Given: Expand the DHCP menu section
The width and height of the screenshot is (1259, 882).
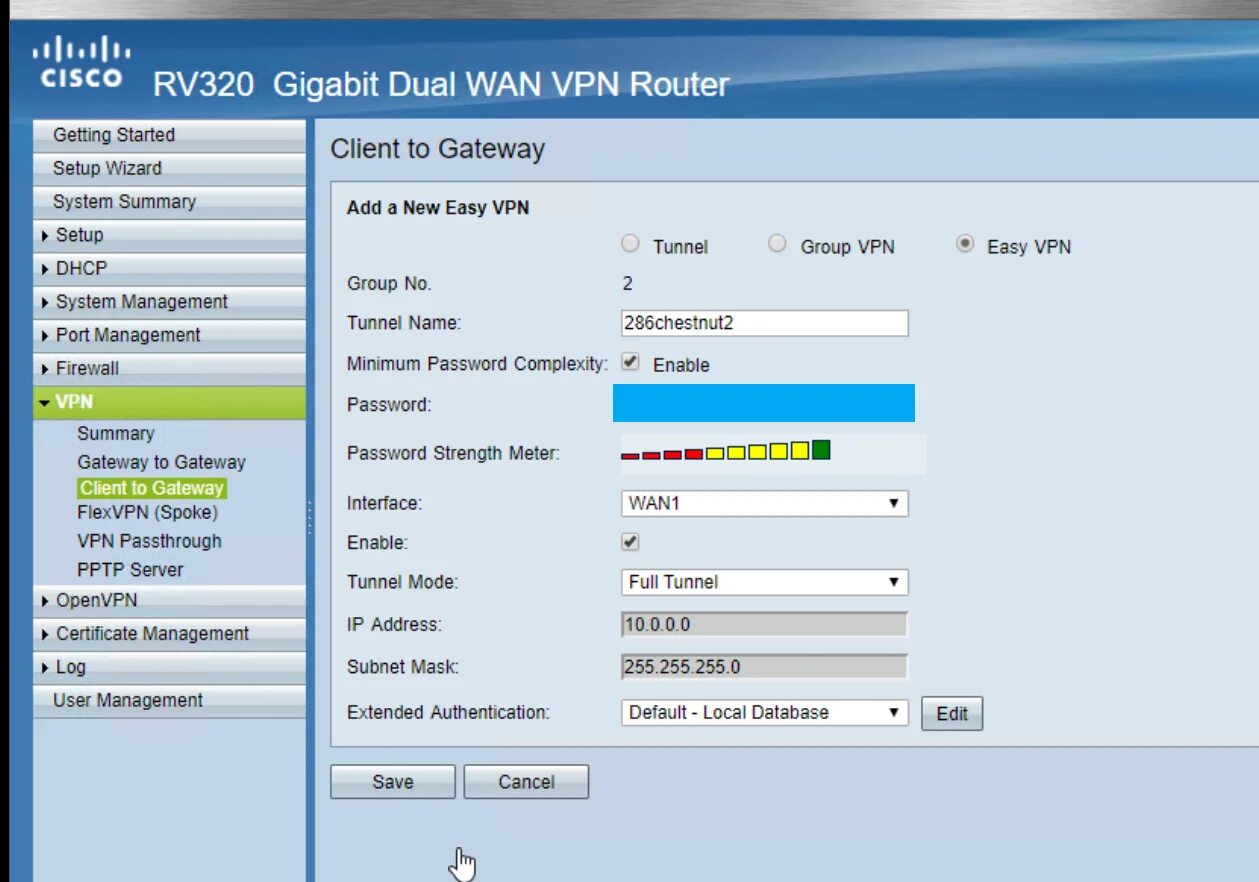Looking at the screenshot, I should [x=169, y=268].
